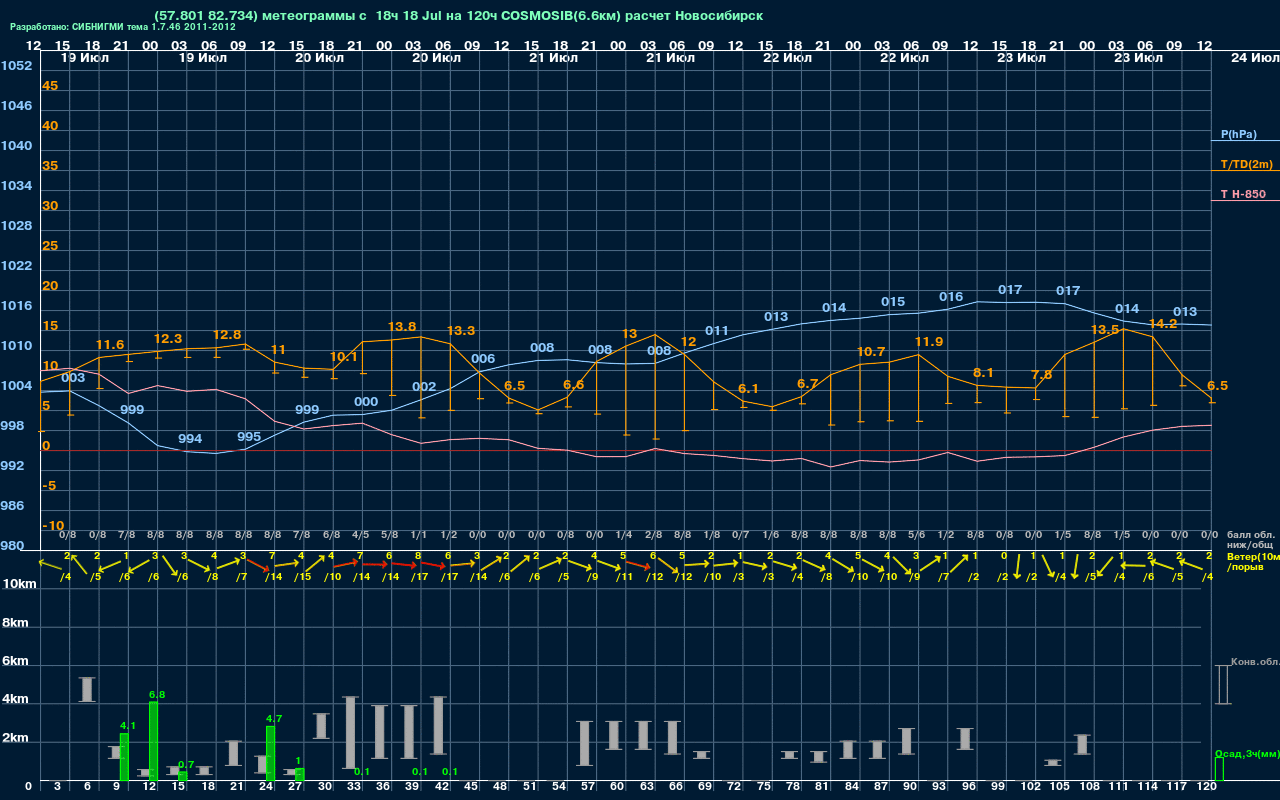Click the -10 temperature axis label
The height and width of the screenshot is (800, 1280).
(x=53, y=526)
